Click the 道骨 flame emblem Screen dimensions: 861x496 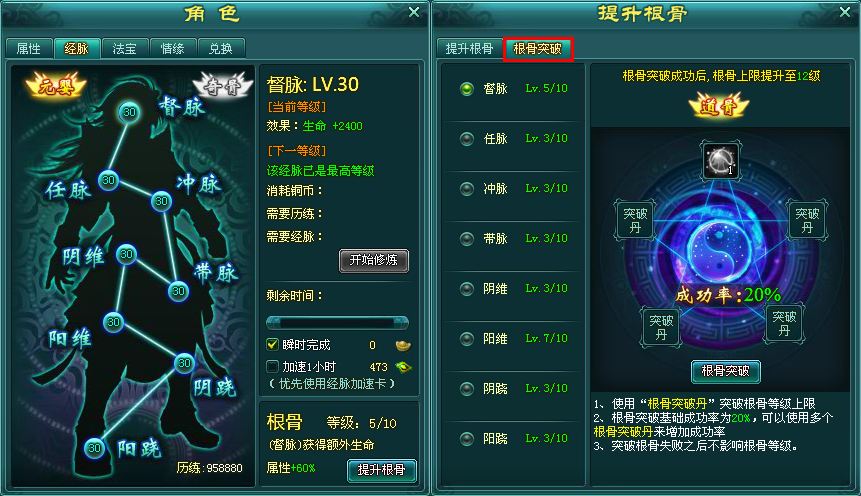click(719, 105)
